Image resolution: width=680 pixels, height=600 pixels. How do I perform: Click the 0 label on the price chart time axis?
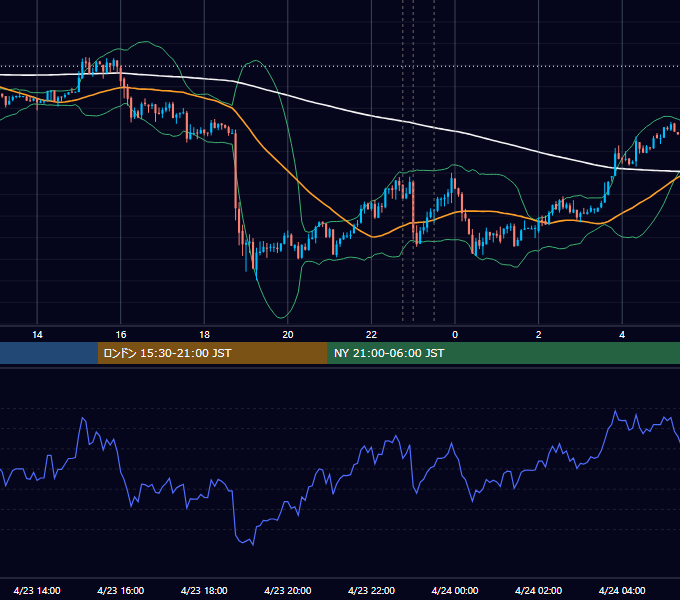tap(455, 335)
